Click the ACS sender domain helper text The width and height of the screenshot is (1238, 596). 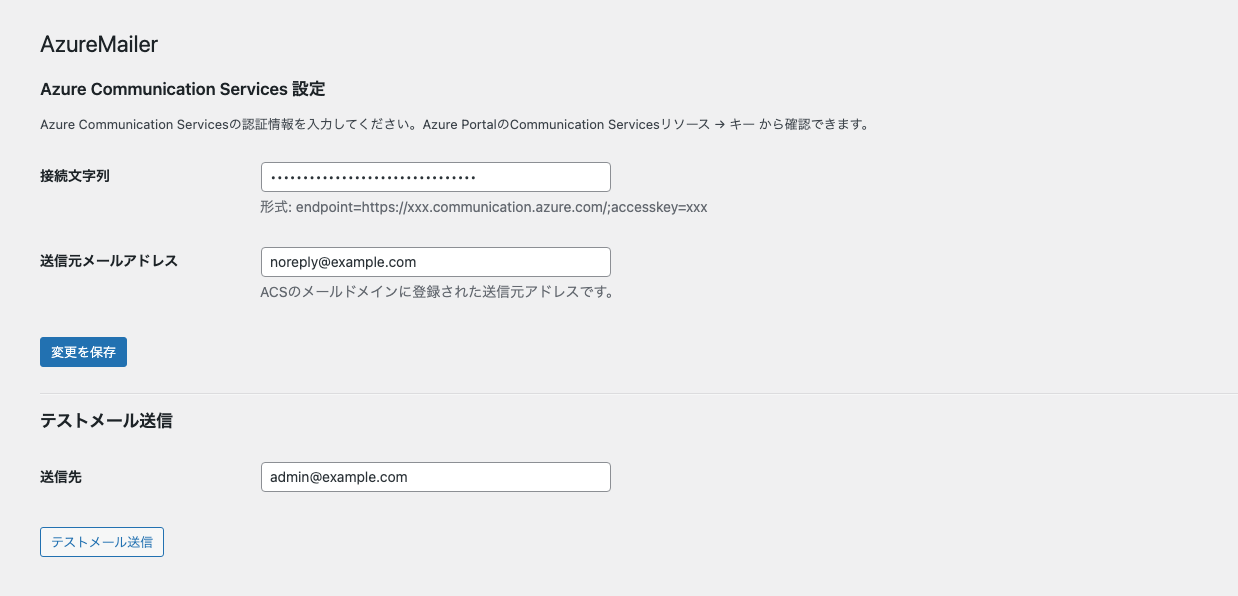pyautogui.click(x=438, y=291)
